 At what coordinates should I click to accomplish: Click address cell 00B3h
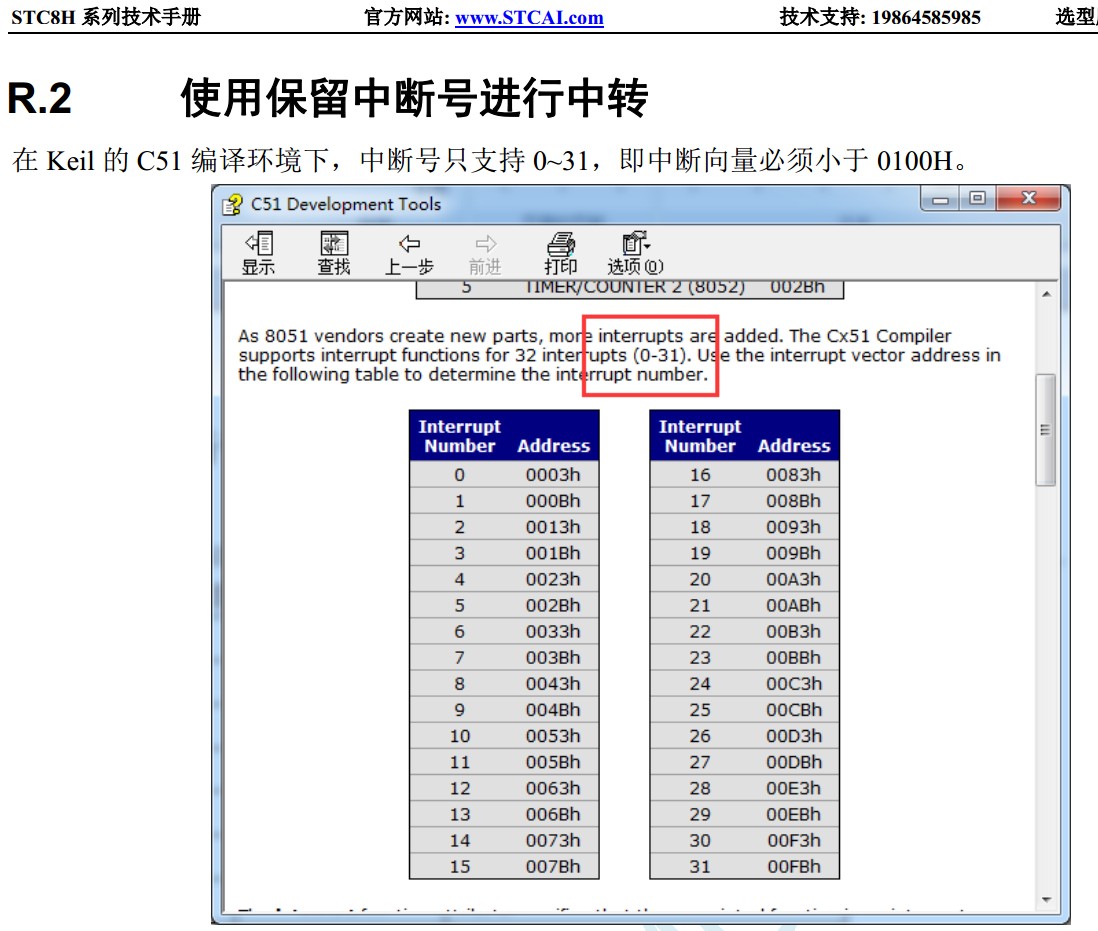[793, 632]
